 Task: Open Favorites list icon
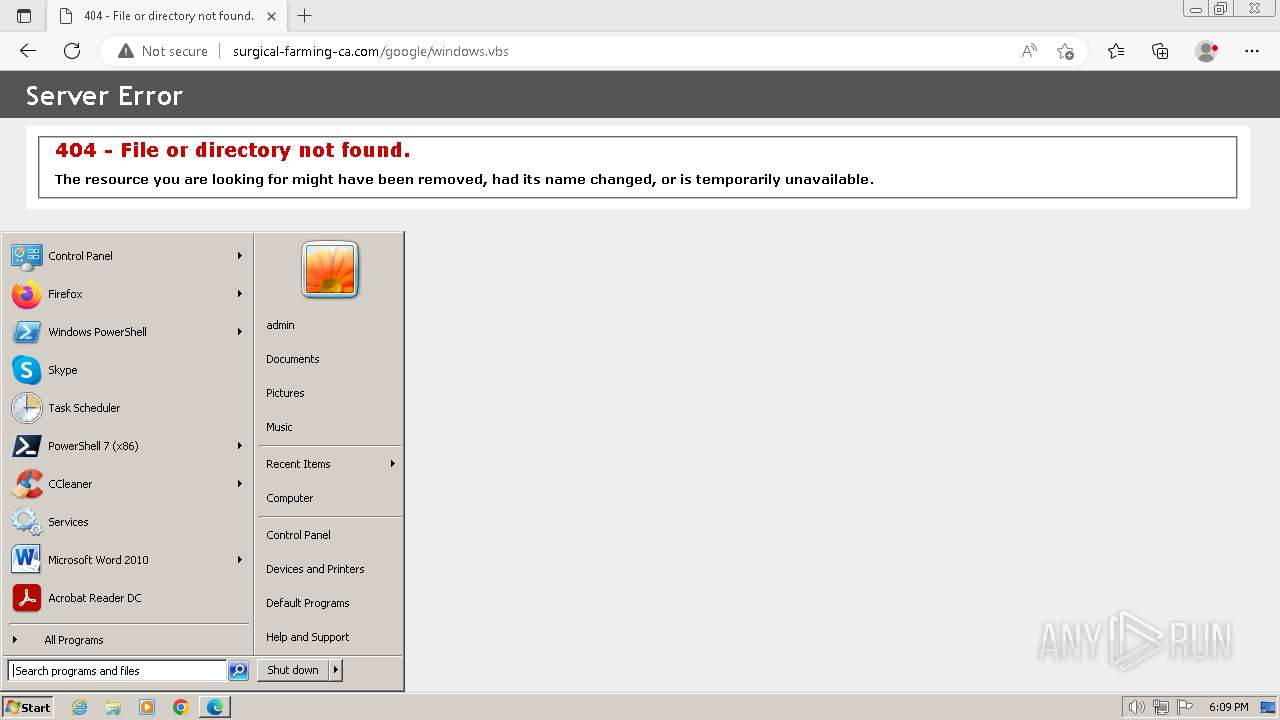1116,51
